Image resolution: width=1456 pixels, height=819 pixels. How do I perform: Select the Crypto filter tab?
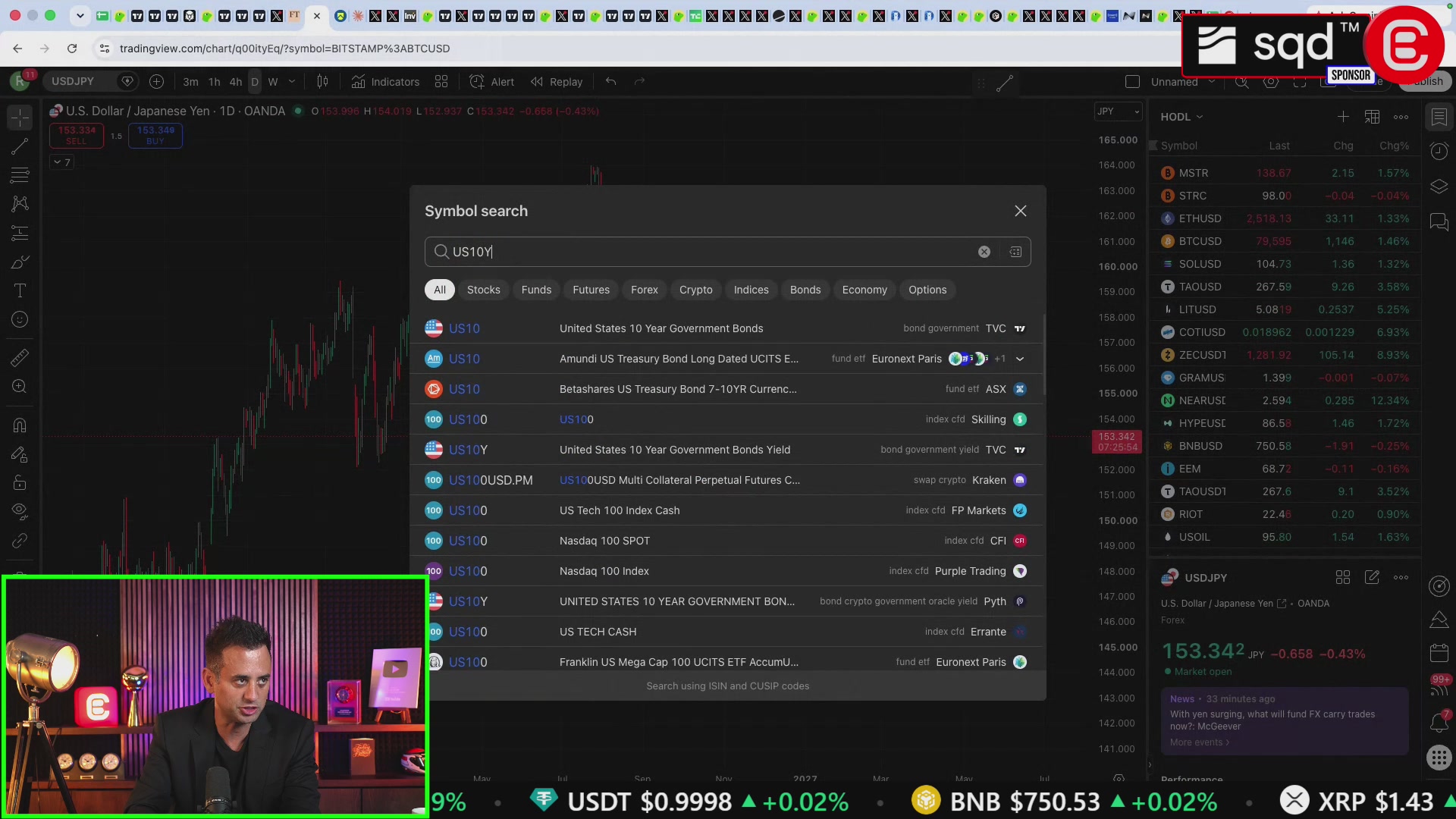pos(695,290)
